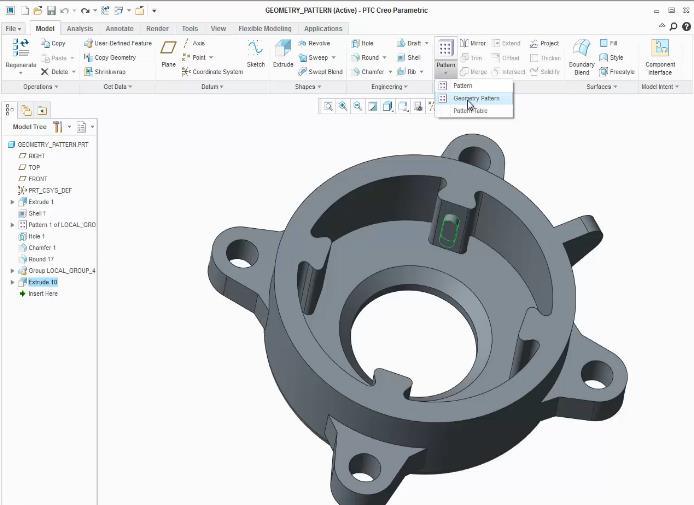The image size is (694, 505).
Task: Switch to the Analysis ribbon tab
Action: pyautogui.click(x=80, y=29)
